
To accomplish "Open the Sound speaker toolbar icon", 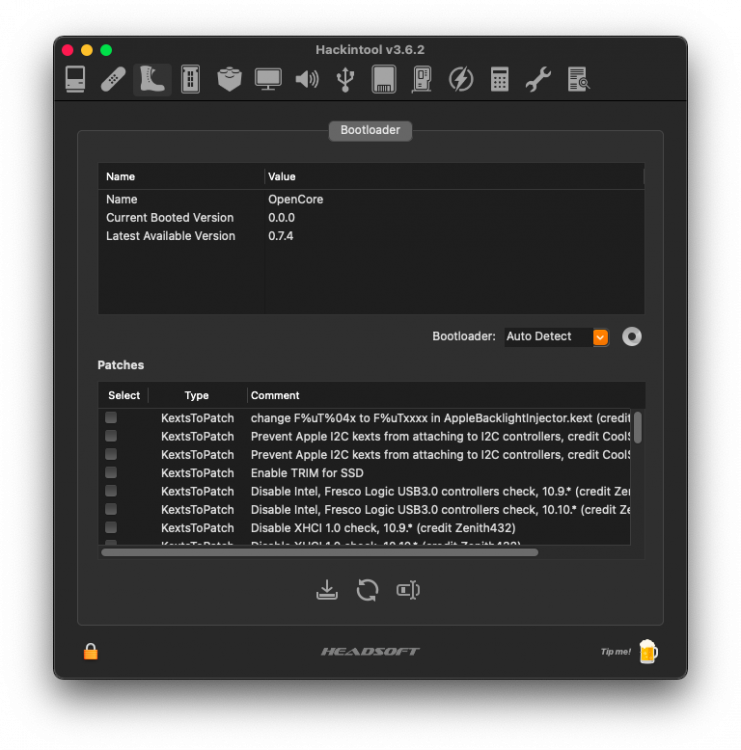I will (x=307, y=79).
